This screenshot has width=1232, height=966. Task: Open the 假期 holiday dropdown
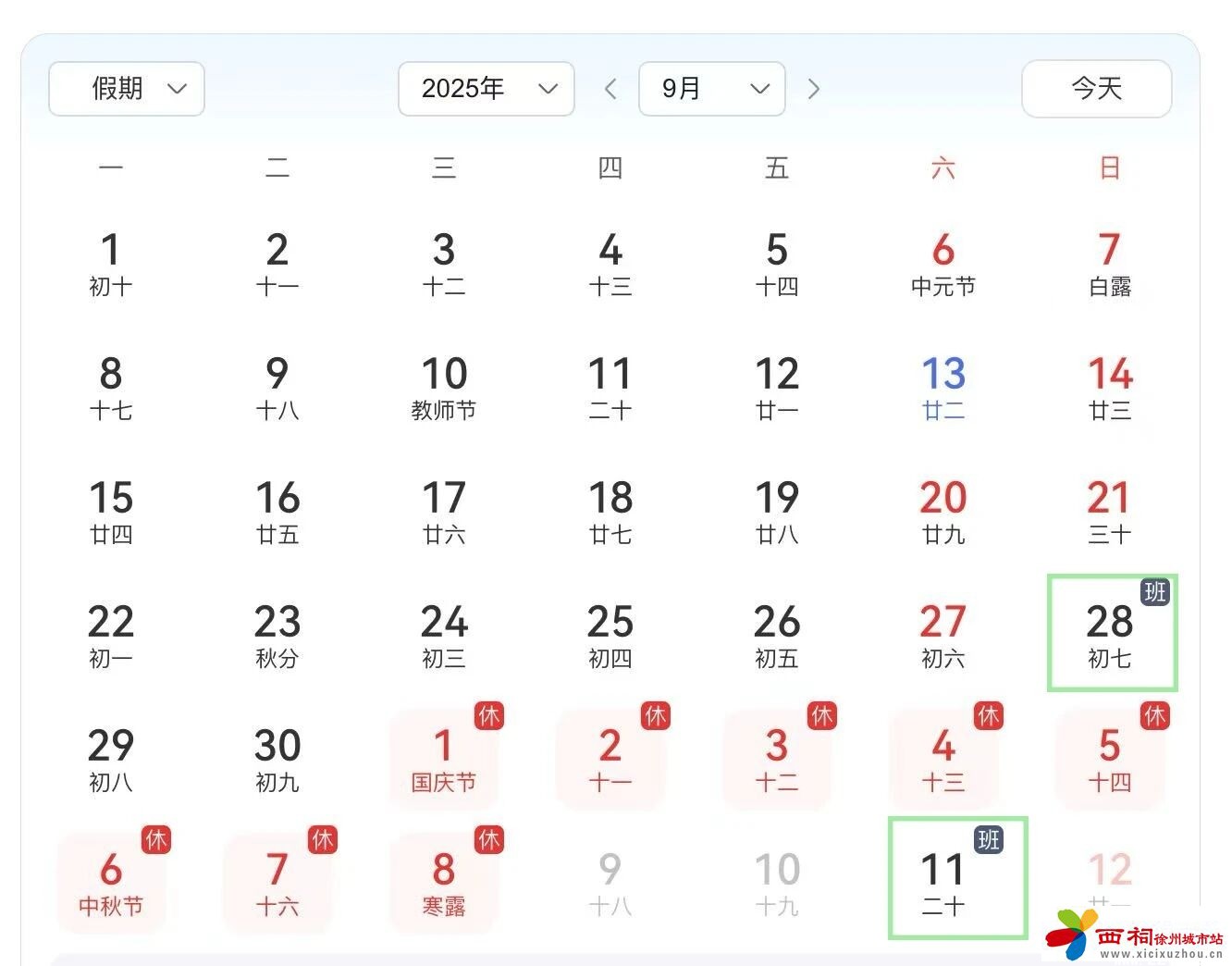126,89
